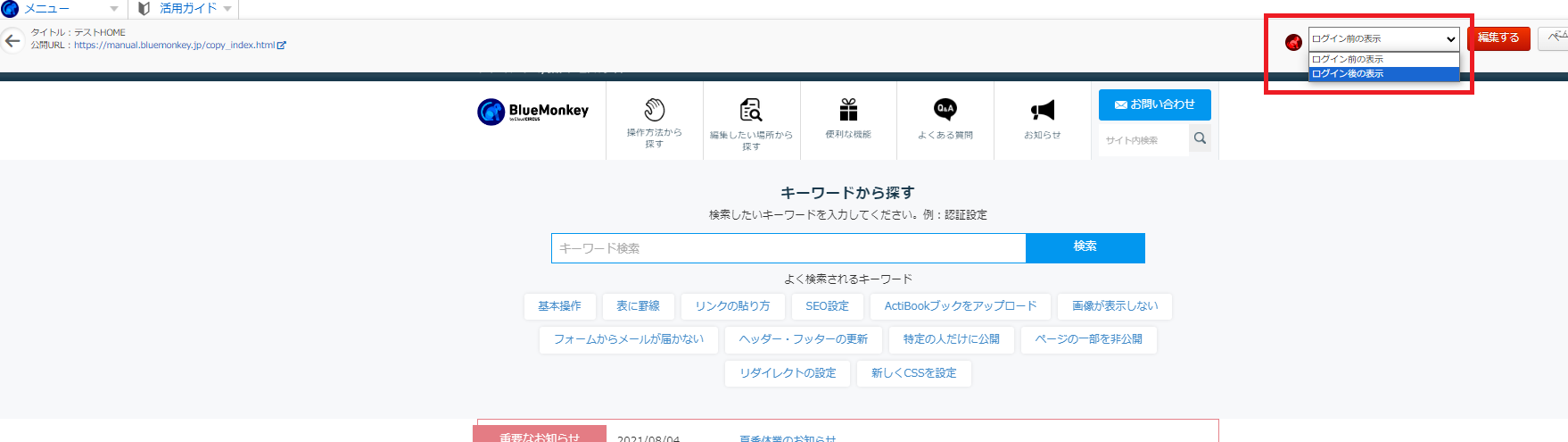This screenshot has width=1568, height=442.
Task: Open the 編集したい場所から探す document search icon
Action: pos(751,111)
